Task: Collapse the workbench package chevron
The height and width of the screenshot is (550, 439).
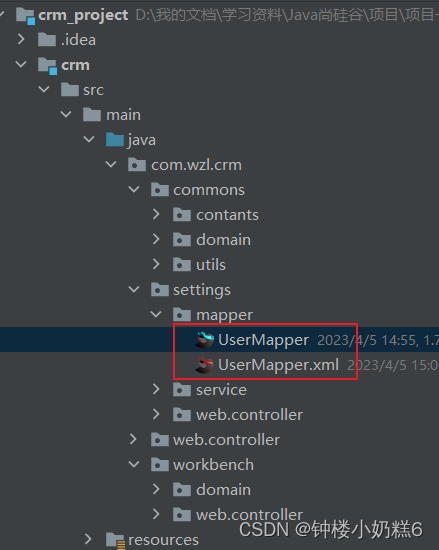Action: point(134,464)
